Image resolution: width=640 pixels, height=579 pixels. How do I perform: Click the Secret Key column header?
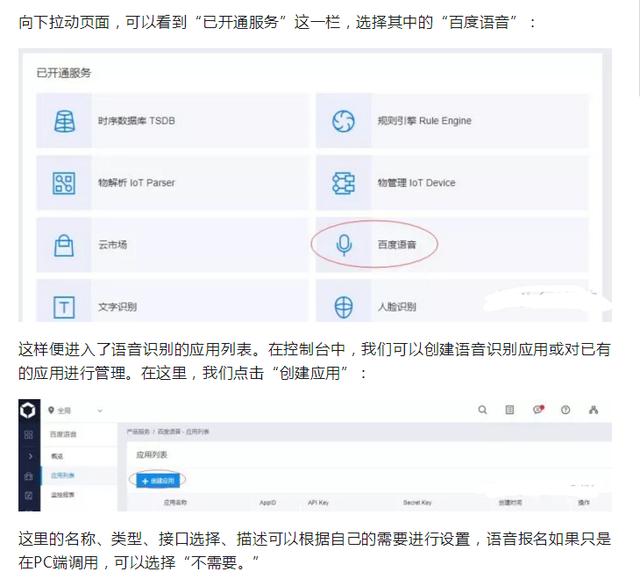pos(417,502)
